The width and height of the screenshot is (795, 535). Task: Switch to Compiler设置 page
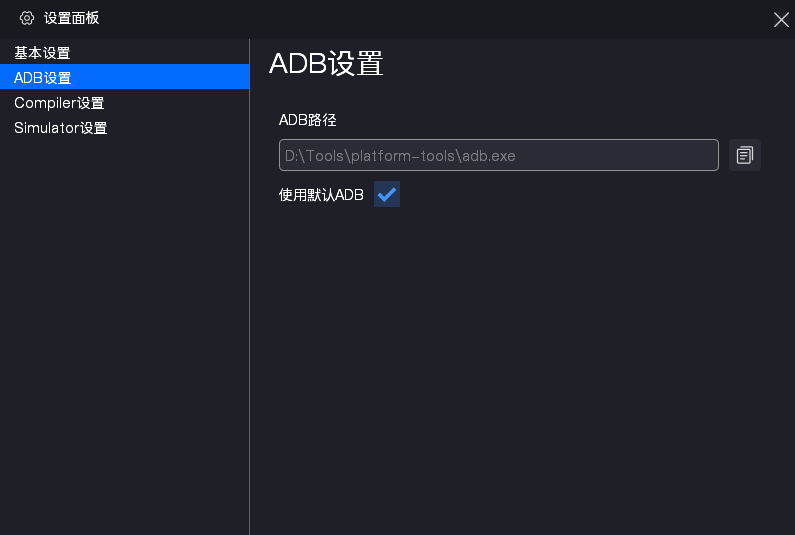pos(59,103)
